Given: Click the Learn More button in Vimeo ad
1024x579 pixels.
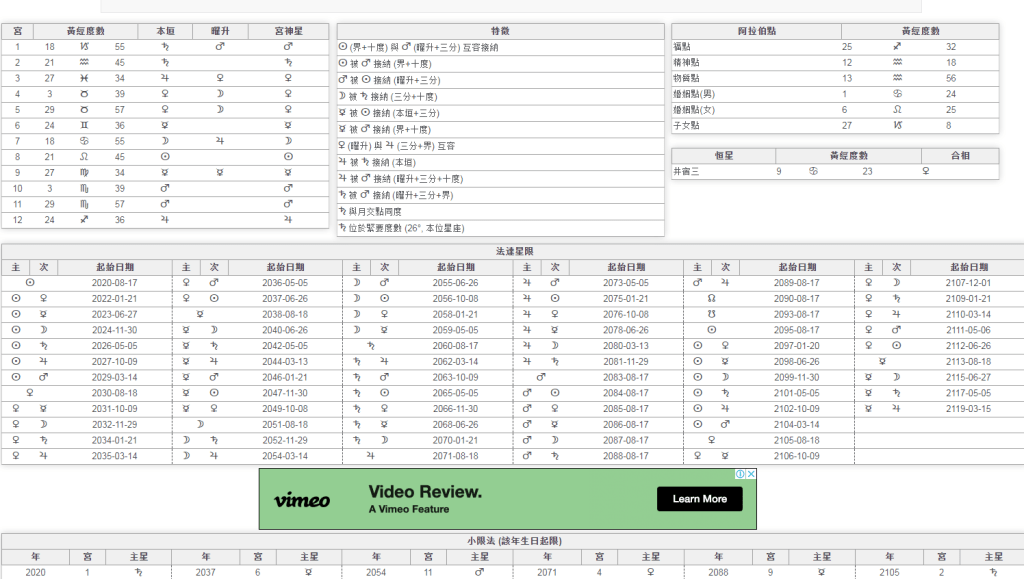Looking at the screenshot, I should pos(699,499).
